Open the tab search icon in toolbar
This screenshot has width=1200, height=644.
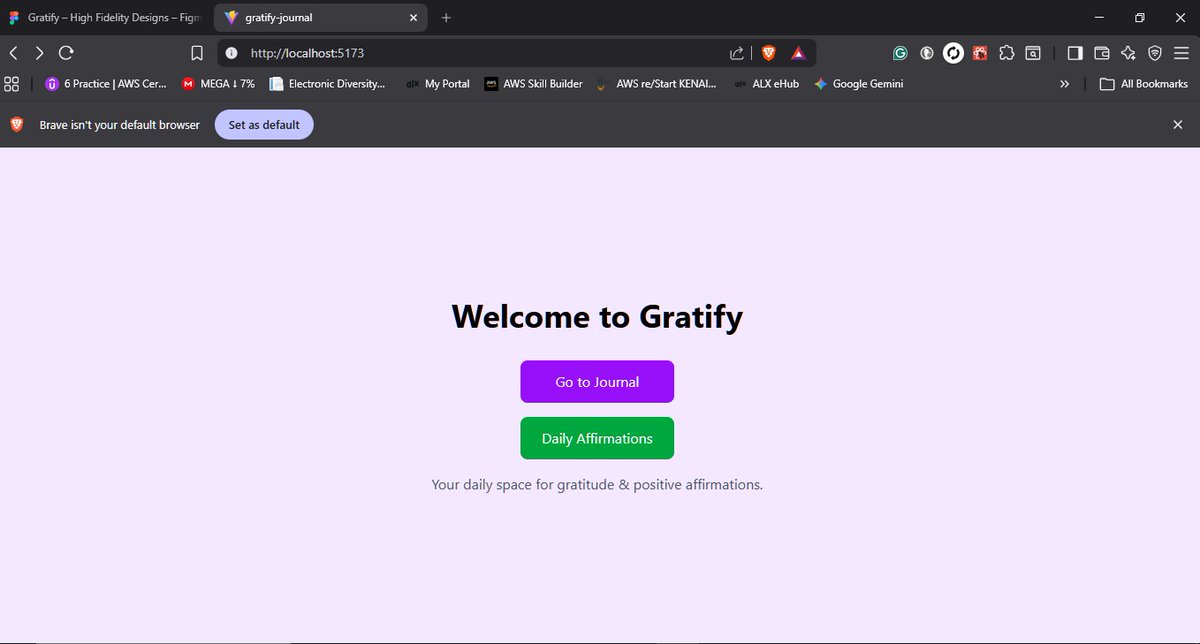(1033, 53)
